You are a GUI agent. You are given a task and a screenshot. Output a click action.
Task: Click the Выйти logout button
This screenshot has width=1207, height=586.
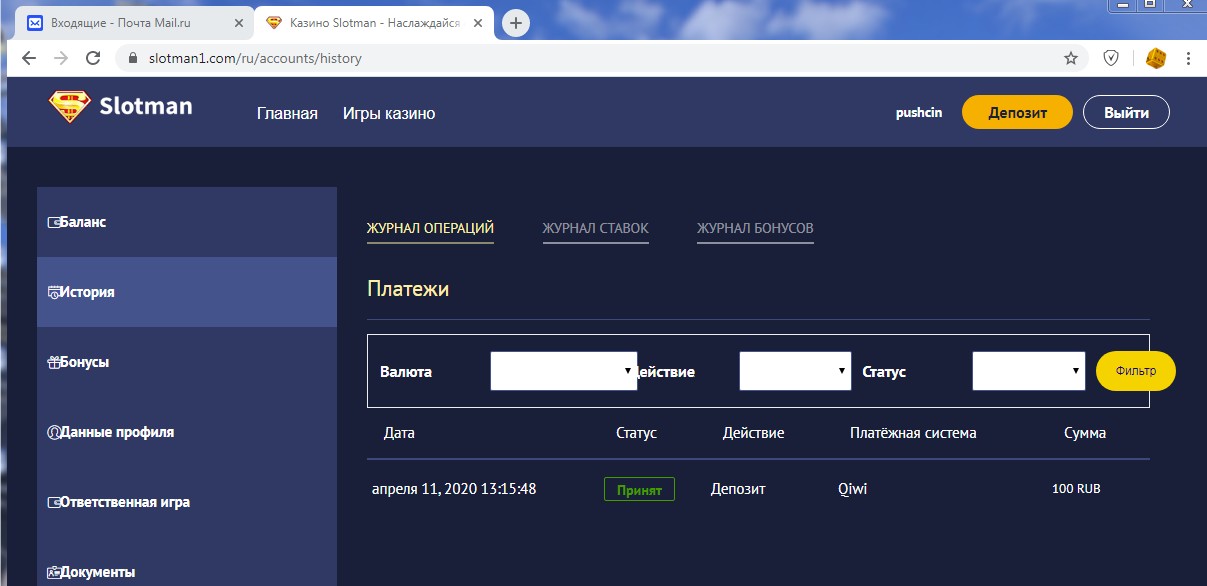click(1126, 113)
